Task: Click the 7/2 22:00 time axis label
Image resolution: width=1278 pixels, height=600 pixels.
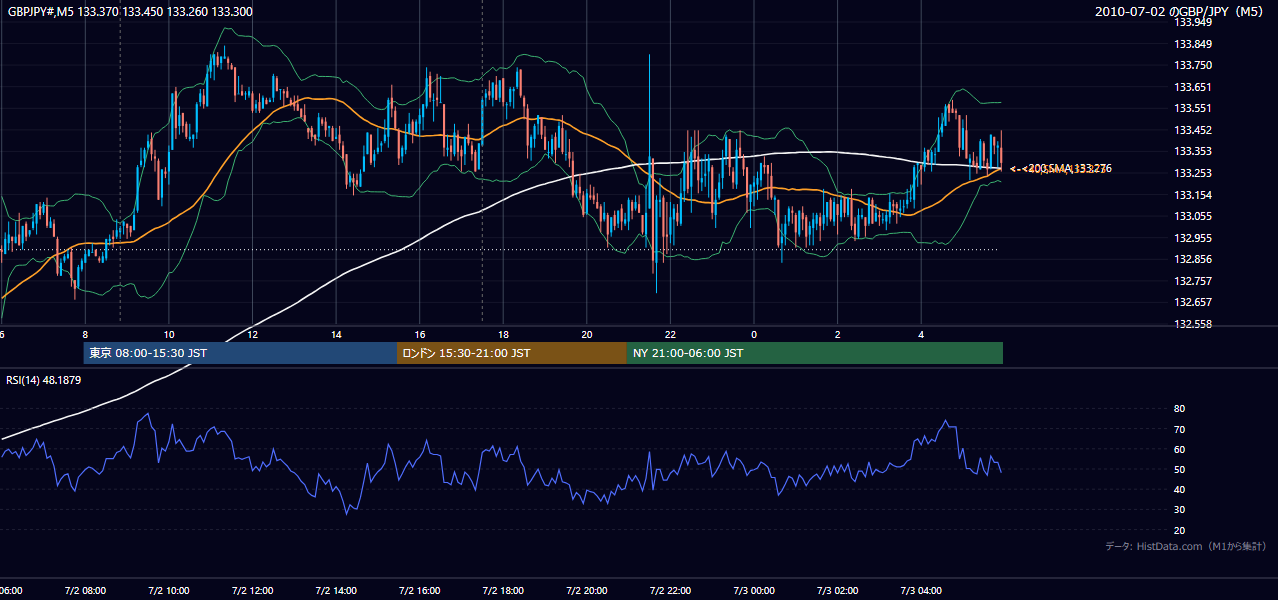Action: point(671,590)
